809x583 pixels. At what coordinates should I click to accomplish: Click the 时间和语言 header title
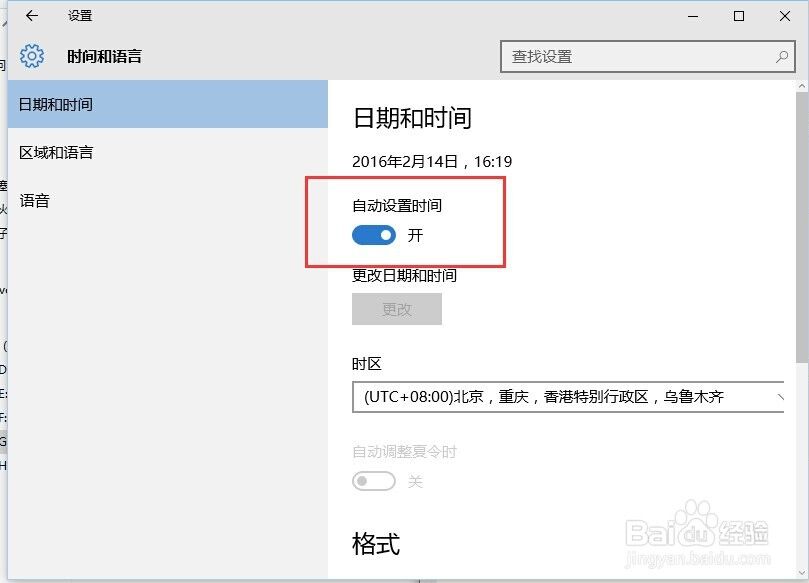104,57
